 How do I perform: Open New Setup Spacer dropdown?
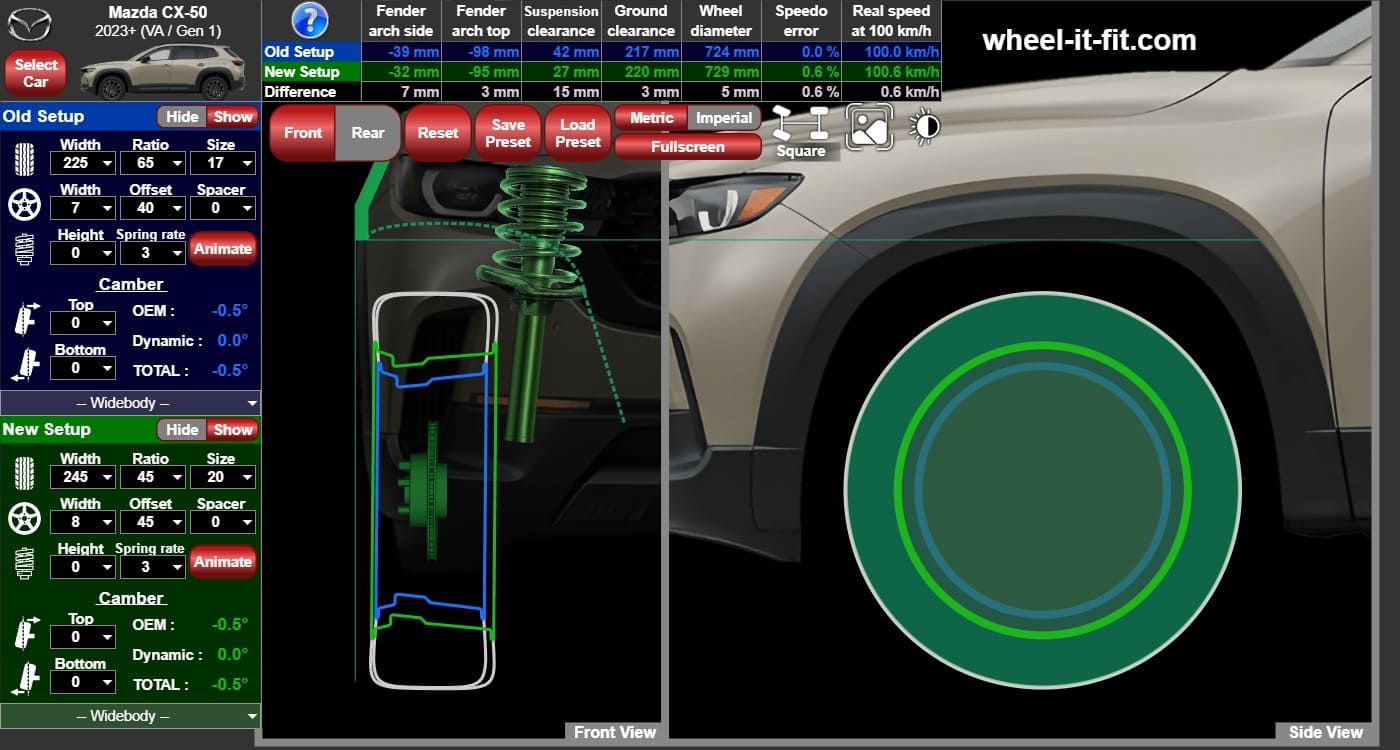coord(225,522)
